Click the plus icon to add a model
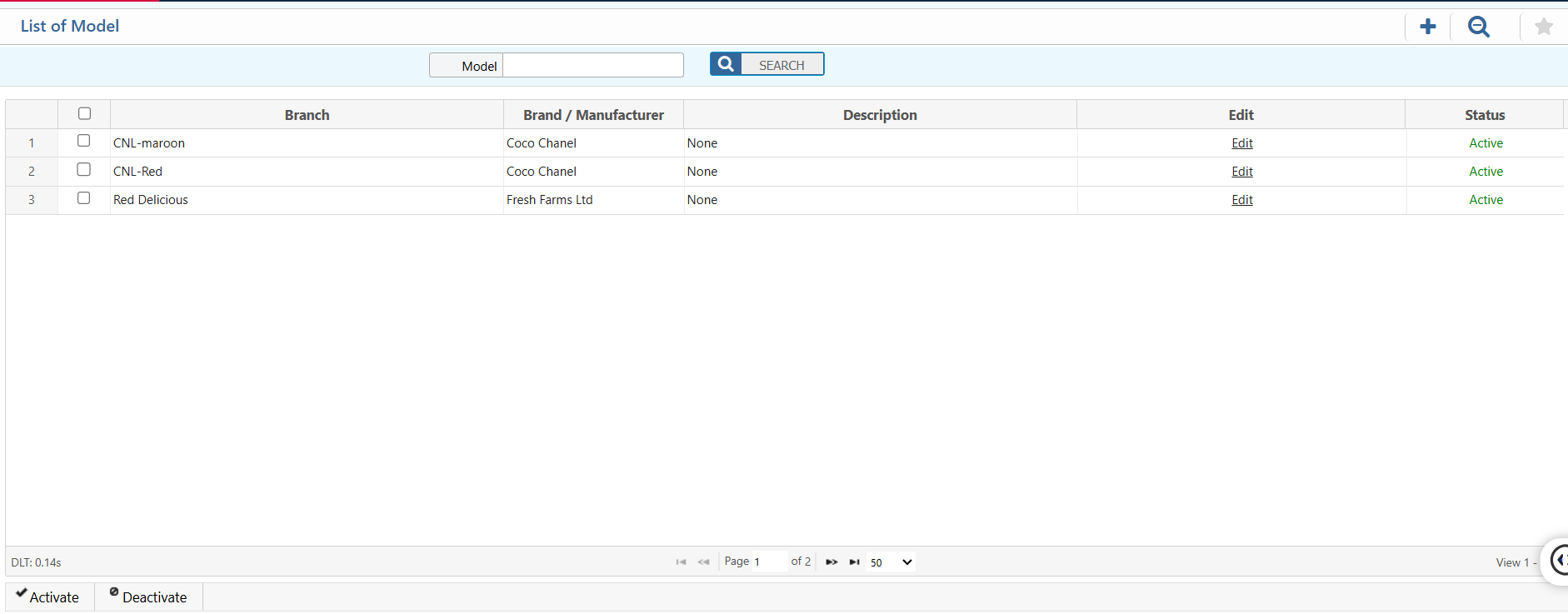Viewport: 1568px width, 614px height. (1427, 27)
